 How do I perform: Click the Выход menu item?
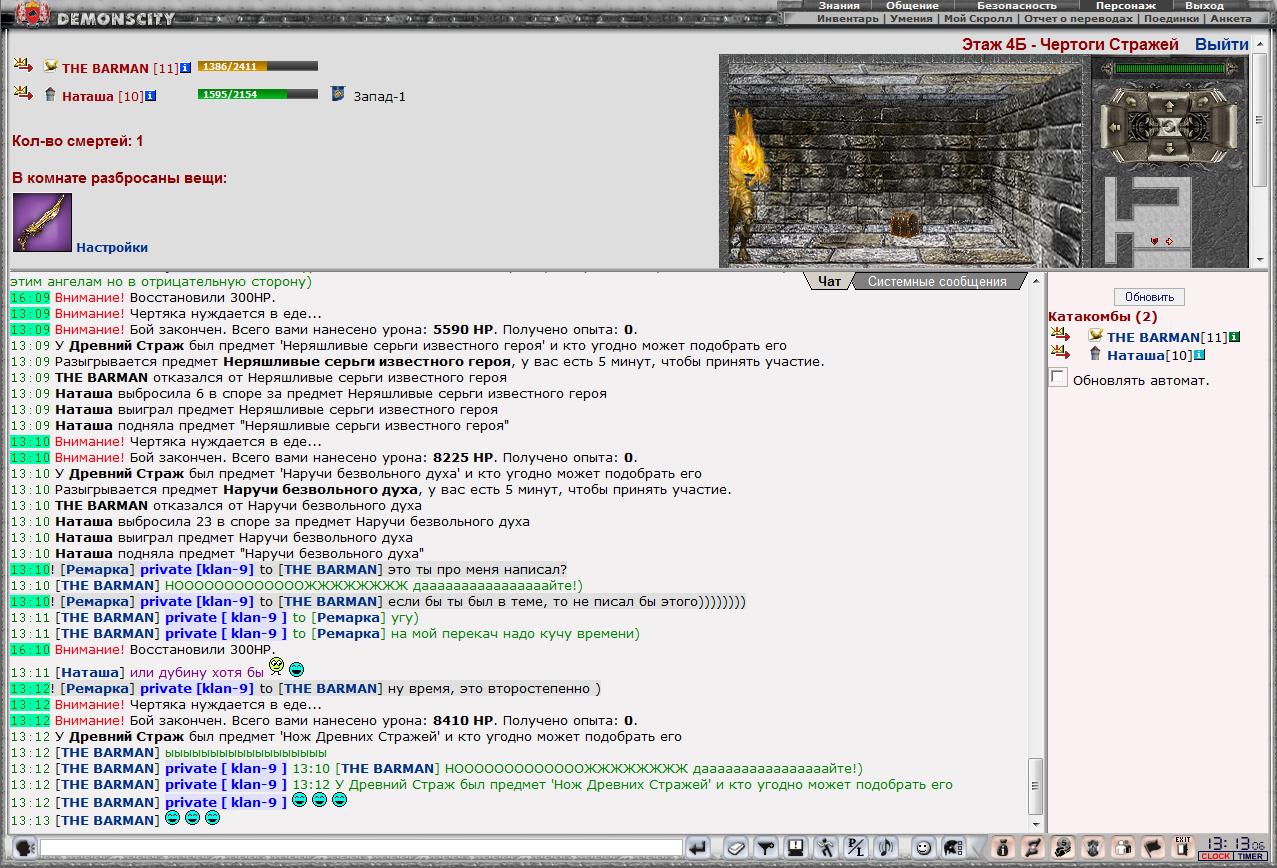tap(1204, 6)
